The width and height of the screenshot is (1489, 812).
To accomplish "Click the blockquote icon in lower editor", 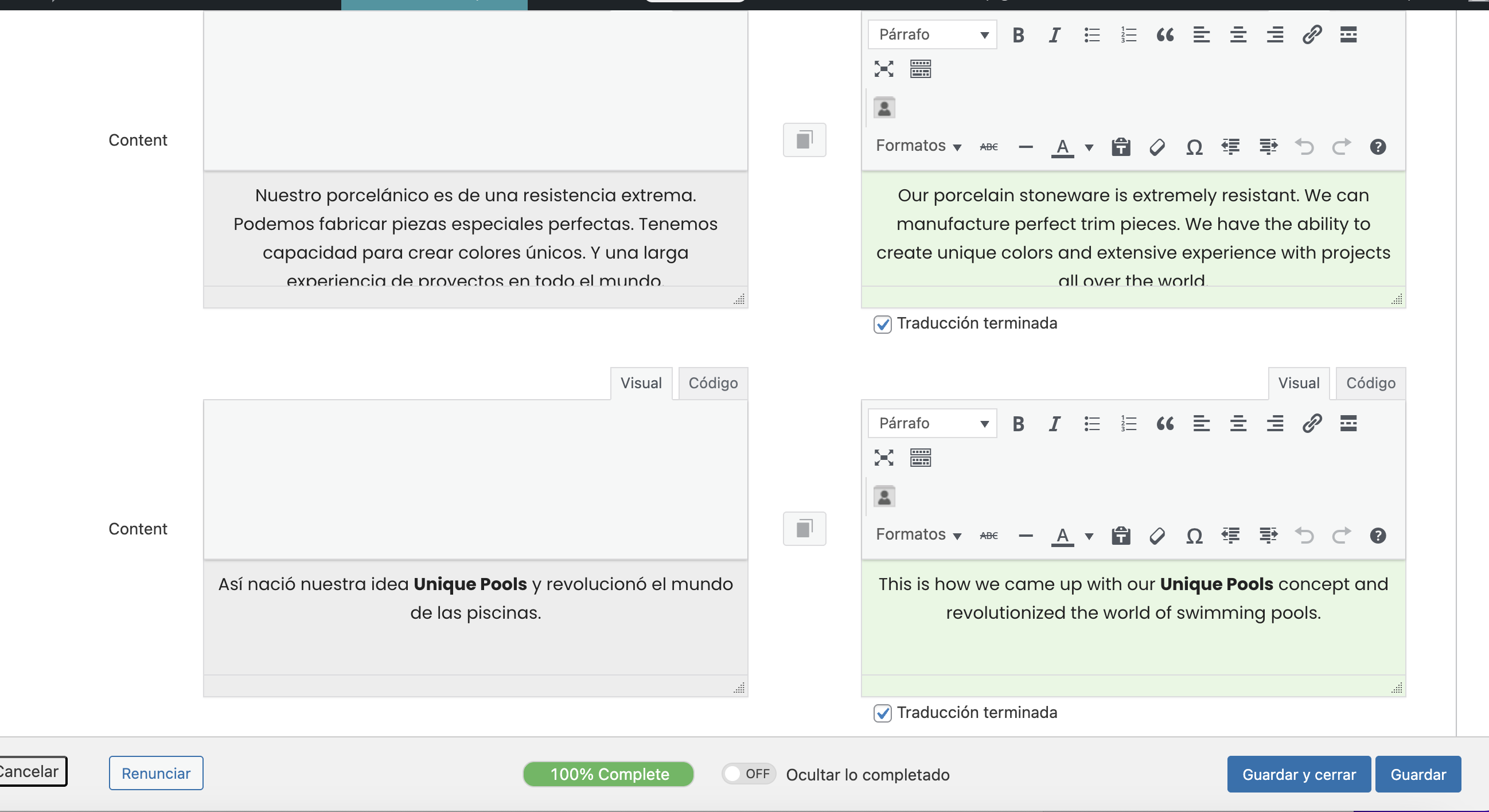I will 1165,424.
